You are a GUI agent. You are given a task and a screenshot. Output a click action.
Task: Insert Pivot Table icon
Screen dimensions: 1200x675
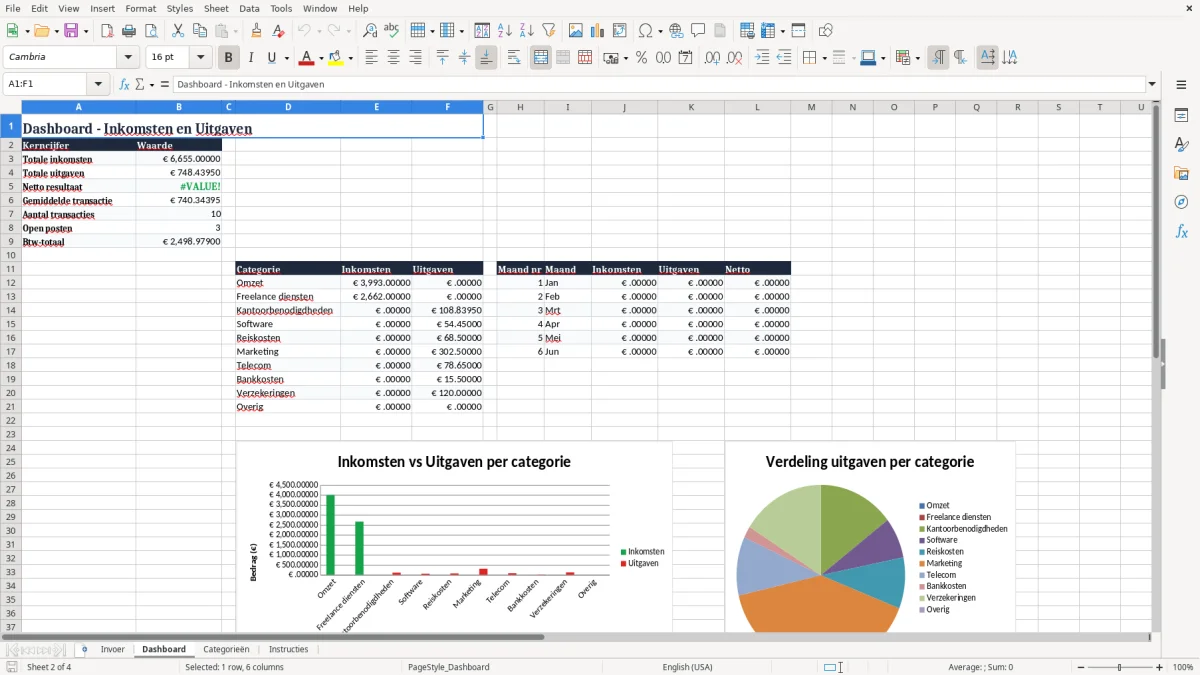620,31
